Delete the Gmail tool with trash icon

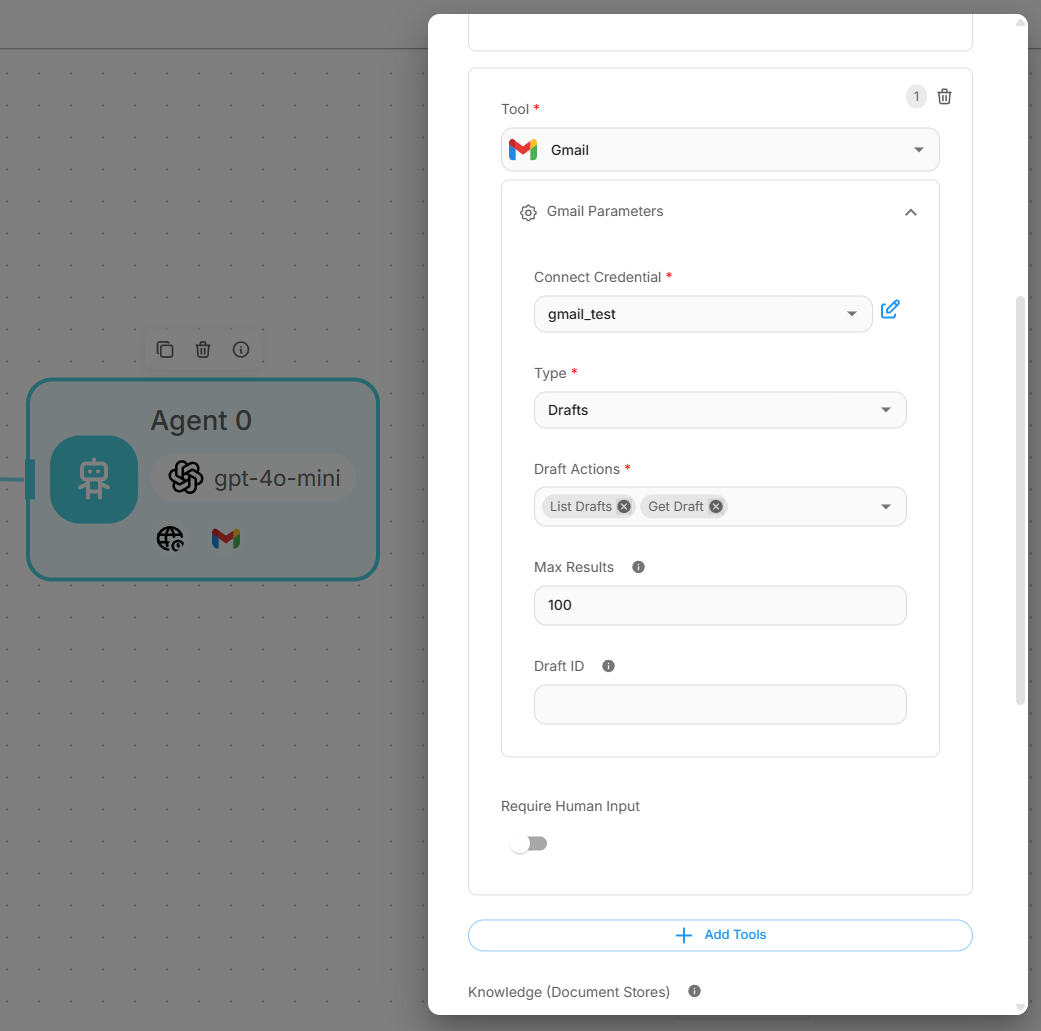(x=944, y=96)
